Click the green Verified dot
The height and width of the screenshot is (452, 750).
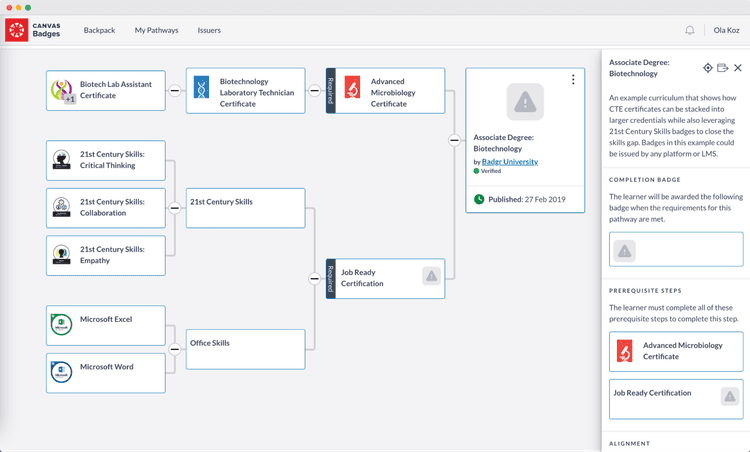coord(476,171)
